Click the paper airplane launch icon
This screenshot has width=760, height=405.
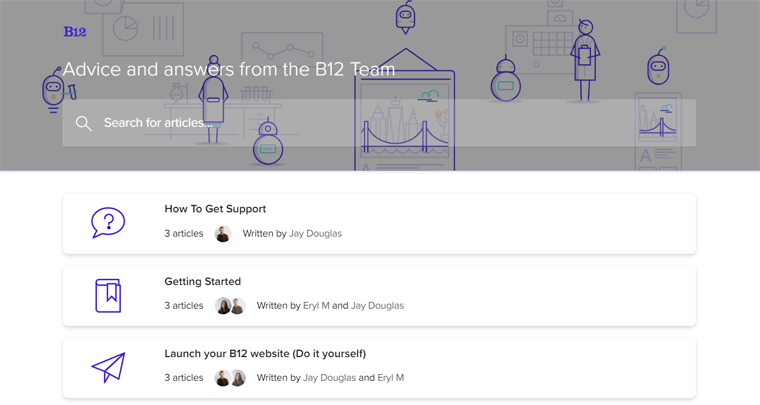pyautogui.click(x=108, y=368)
